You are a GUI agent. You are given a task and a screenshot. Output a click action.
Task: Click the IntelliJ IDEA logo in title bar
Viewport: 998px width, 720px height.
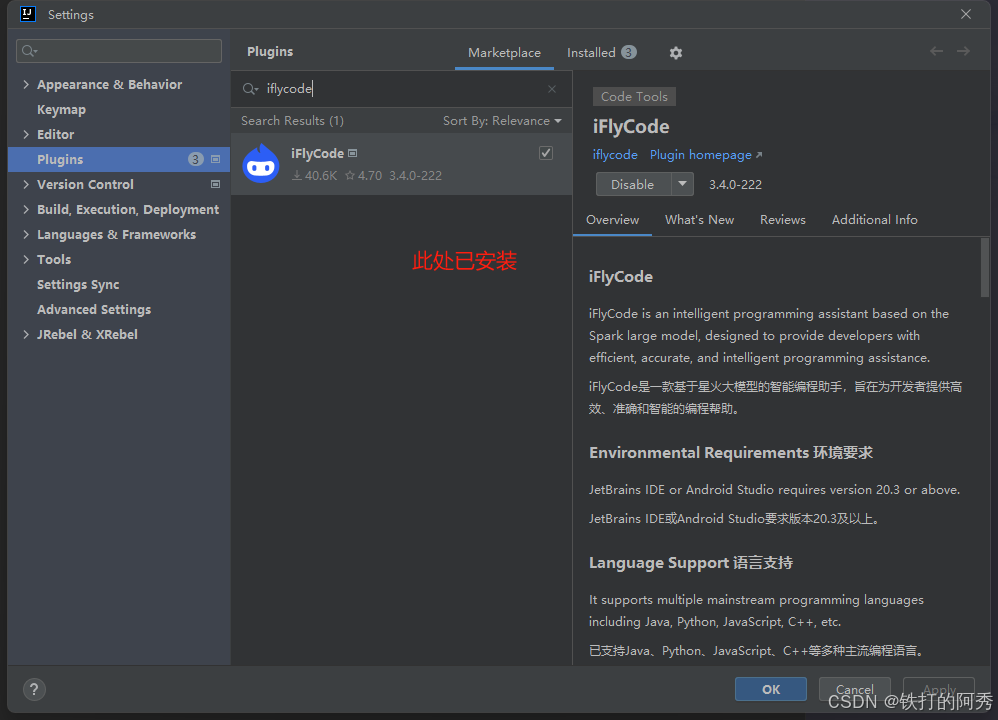click(28, 13)
